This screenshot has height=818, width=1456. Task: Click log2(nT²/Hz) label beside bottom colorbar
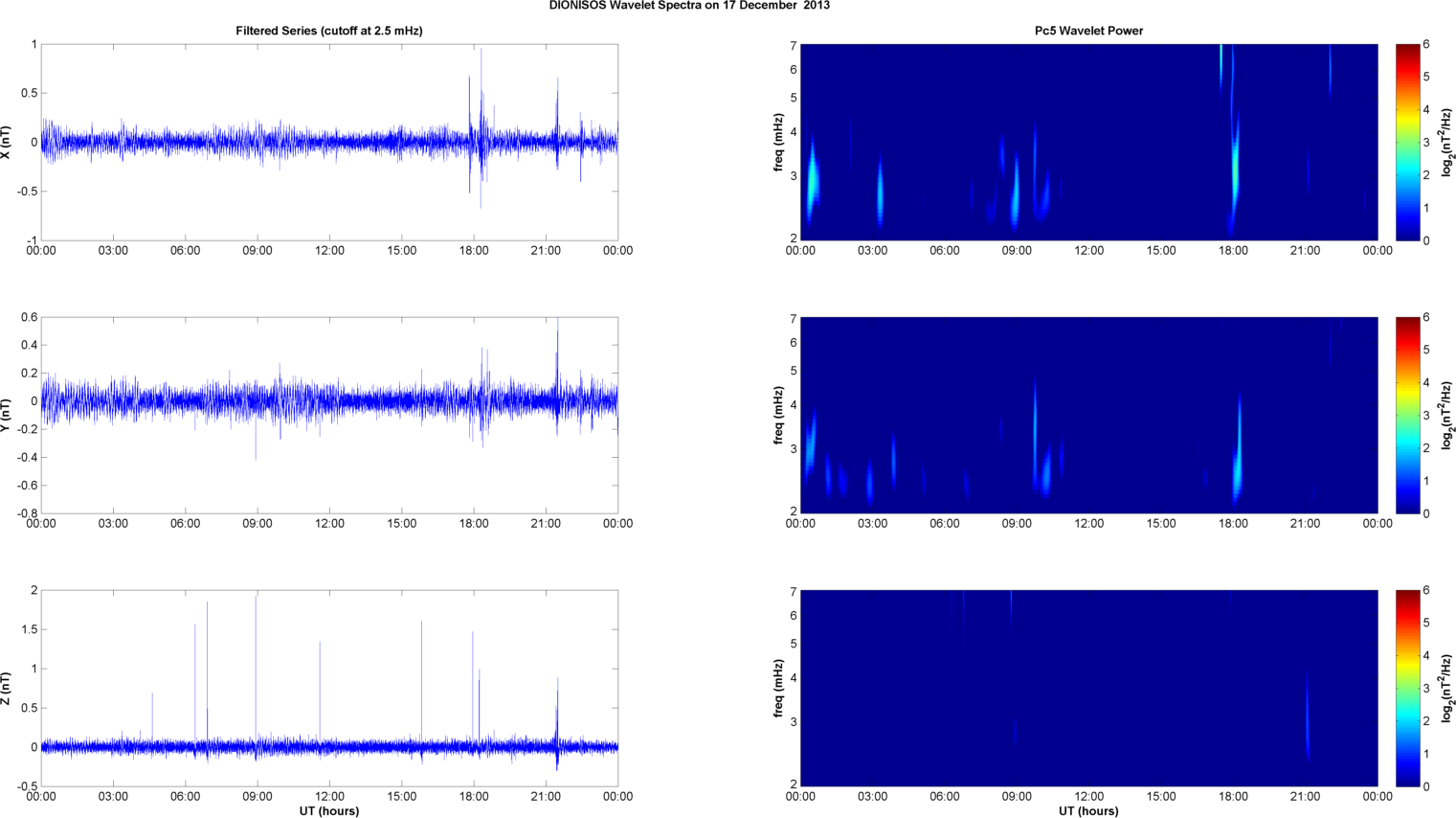[x=1448, y=688]
